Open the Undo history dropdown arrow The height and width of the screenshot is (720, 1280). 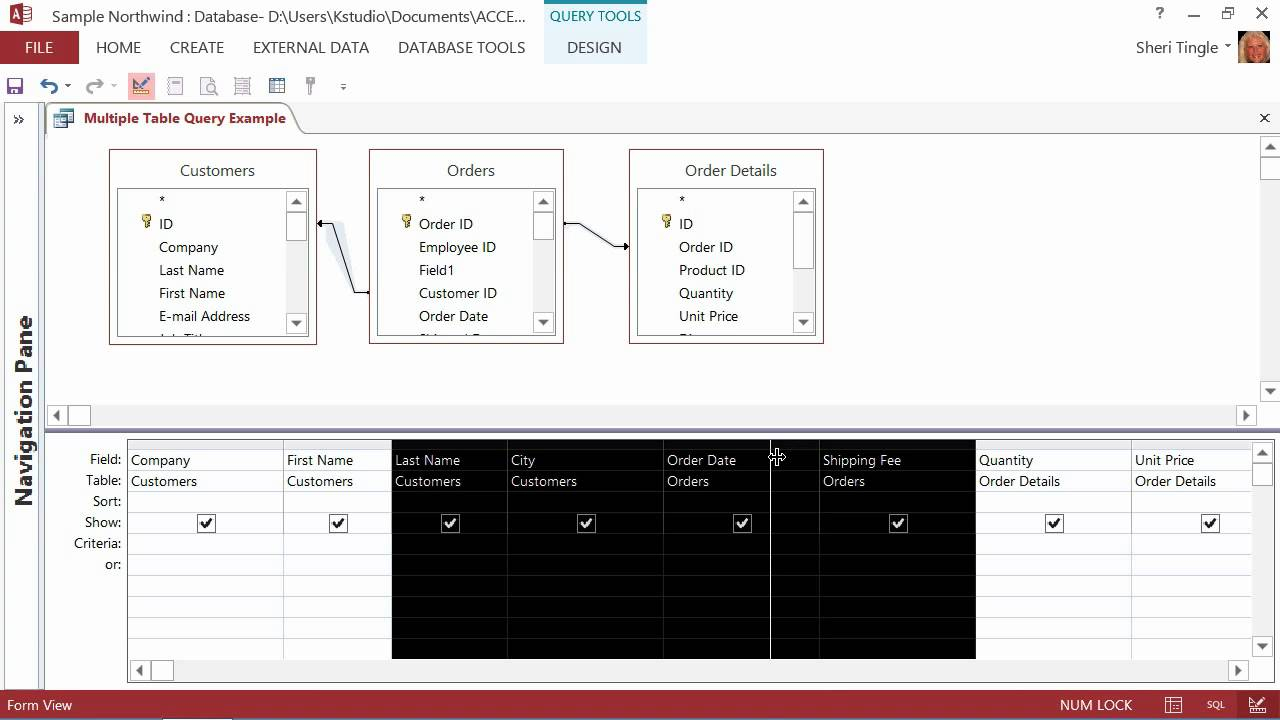pos(68,87)
